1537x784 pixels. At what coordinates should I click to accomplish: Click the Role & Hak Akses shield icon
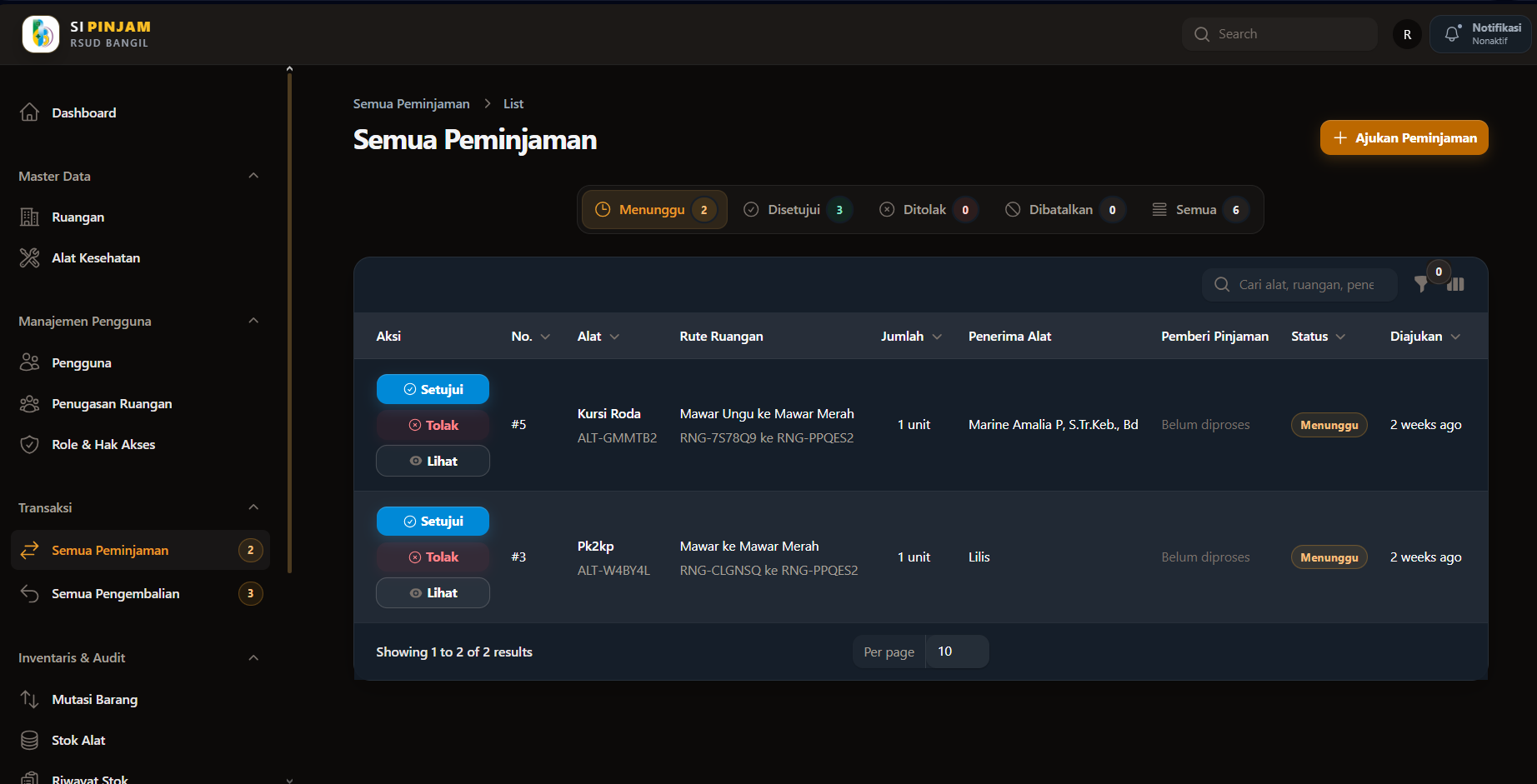click(x=30, y=444)
